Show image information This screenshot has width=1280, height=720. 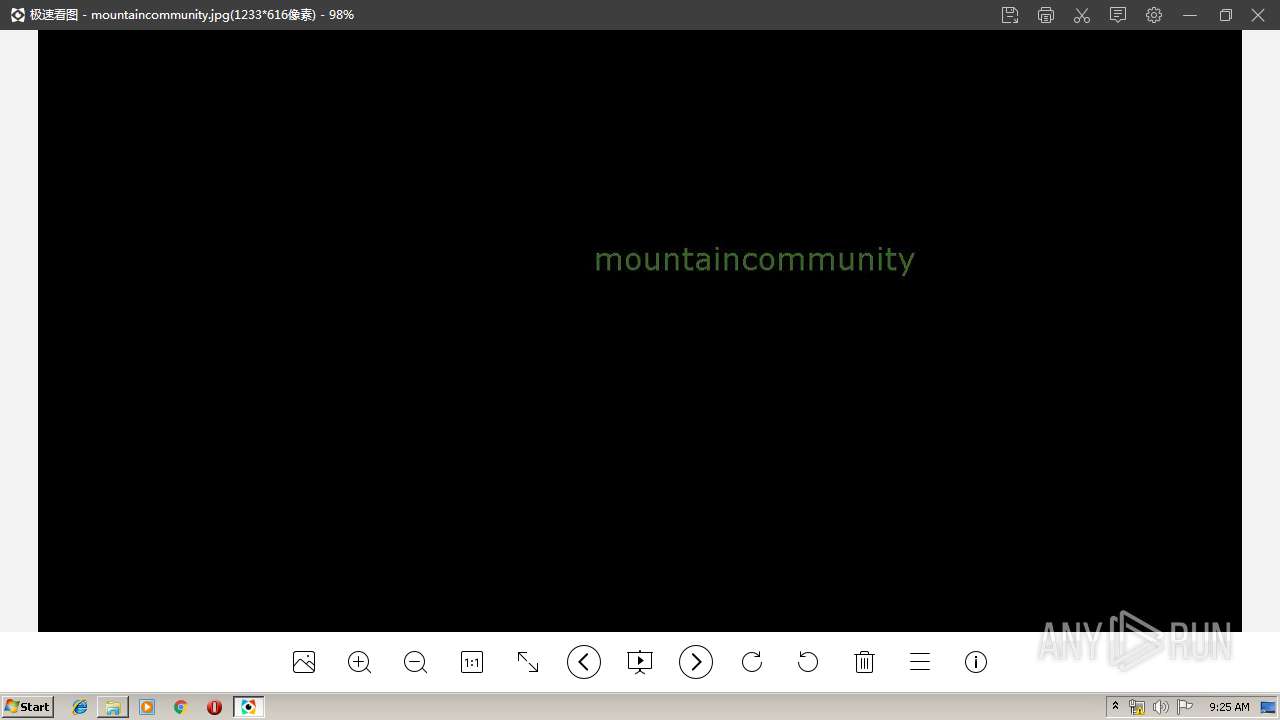tap(976, 662)
